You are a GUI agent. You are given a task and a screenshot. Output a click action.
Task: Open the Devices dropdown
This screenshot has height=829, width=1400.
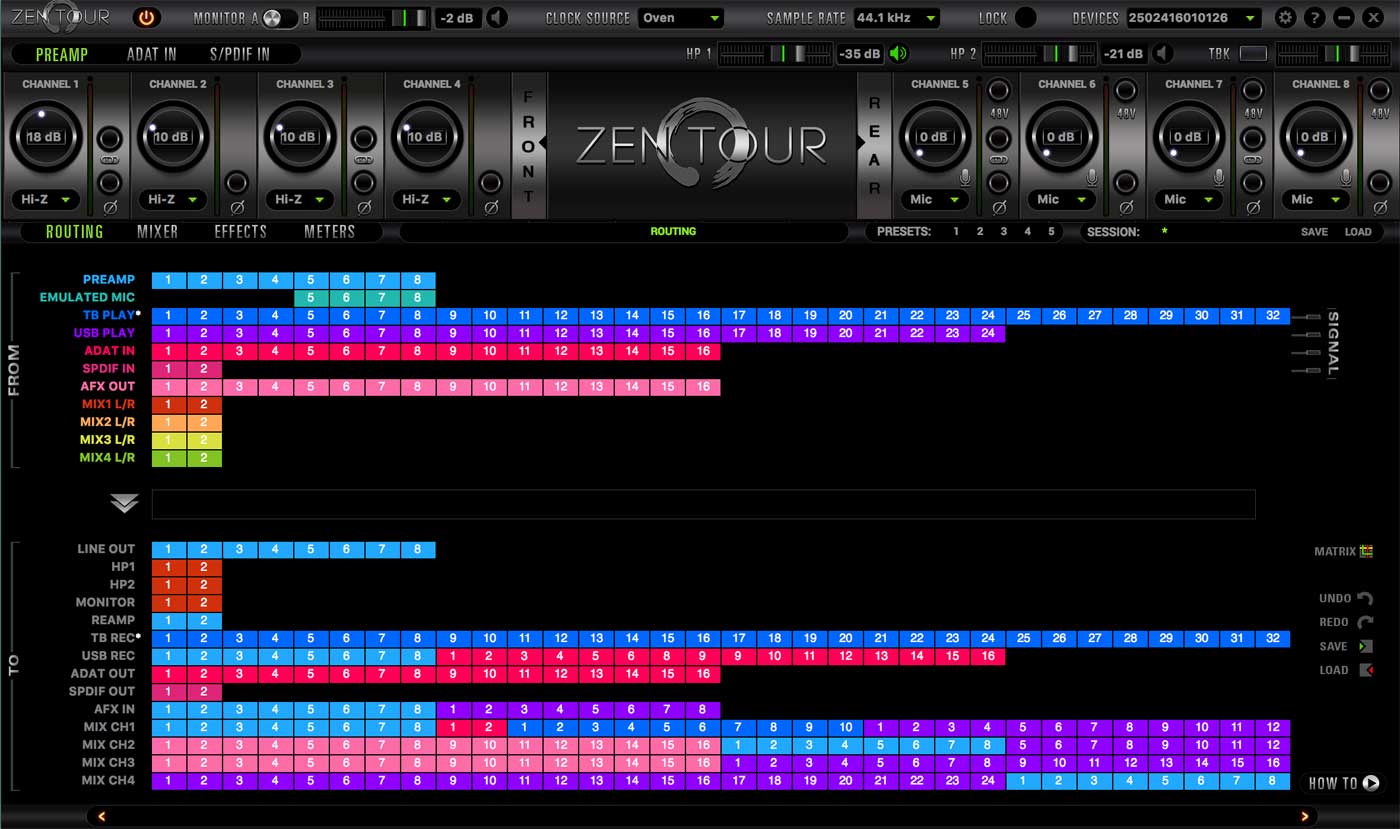(1194, 18)
